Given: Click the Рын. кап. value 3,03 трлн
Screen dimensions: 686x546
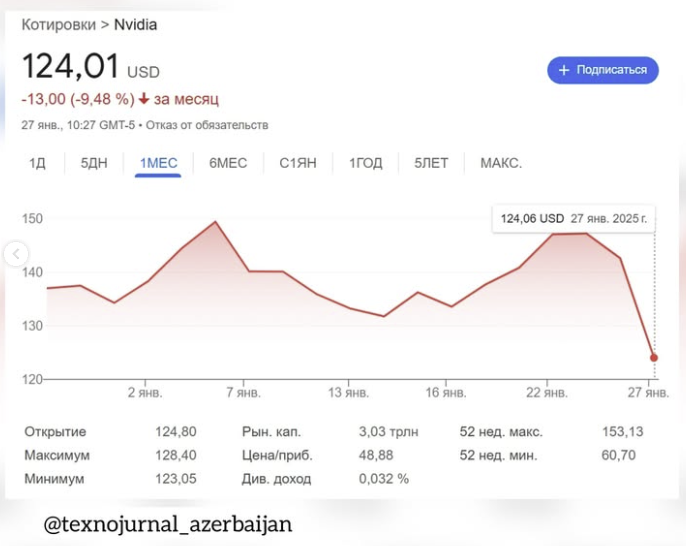Looking at the screenshot, I should pos(388,432).
